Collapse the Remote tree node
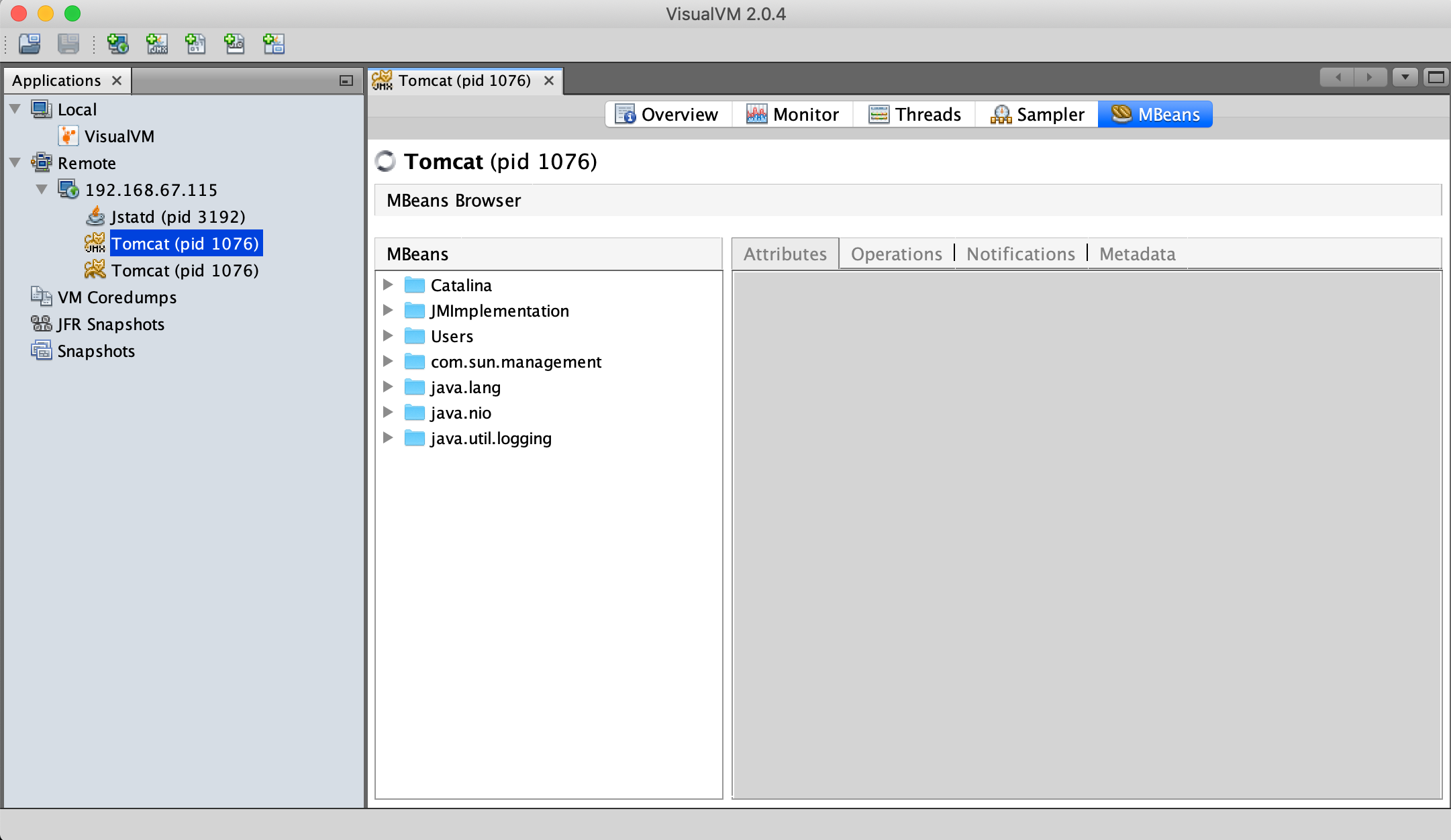 15,162
